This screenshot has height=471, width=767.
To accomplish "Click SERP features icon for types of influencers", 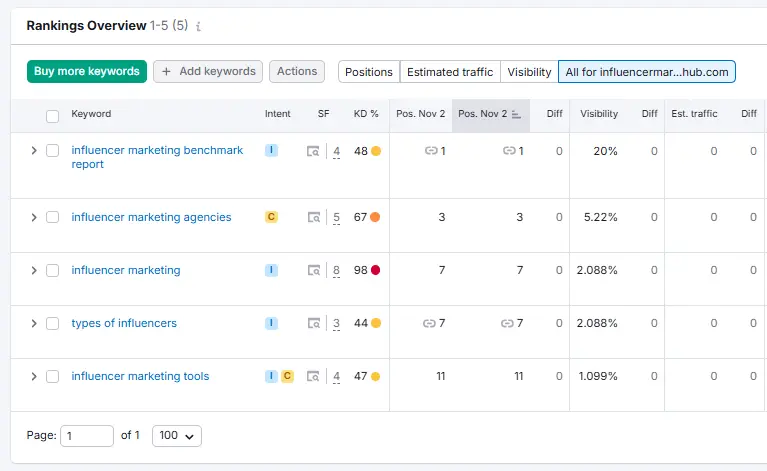I will click(x=313, y=323).
